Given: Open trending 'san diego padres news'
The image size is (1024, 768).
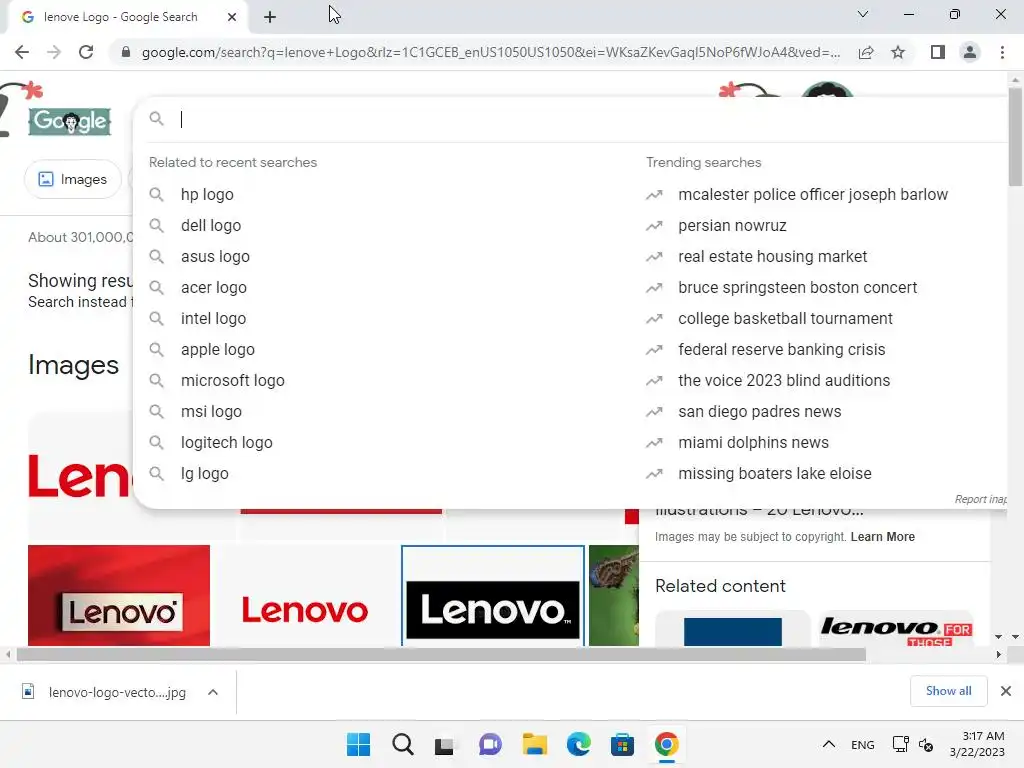Looking at the screenshot, I should (760, 411).
